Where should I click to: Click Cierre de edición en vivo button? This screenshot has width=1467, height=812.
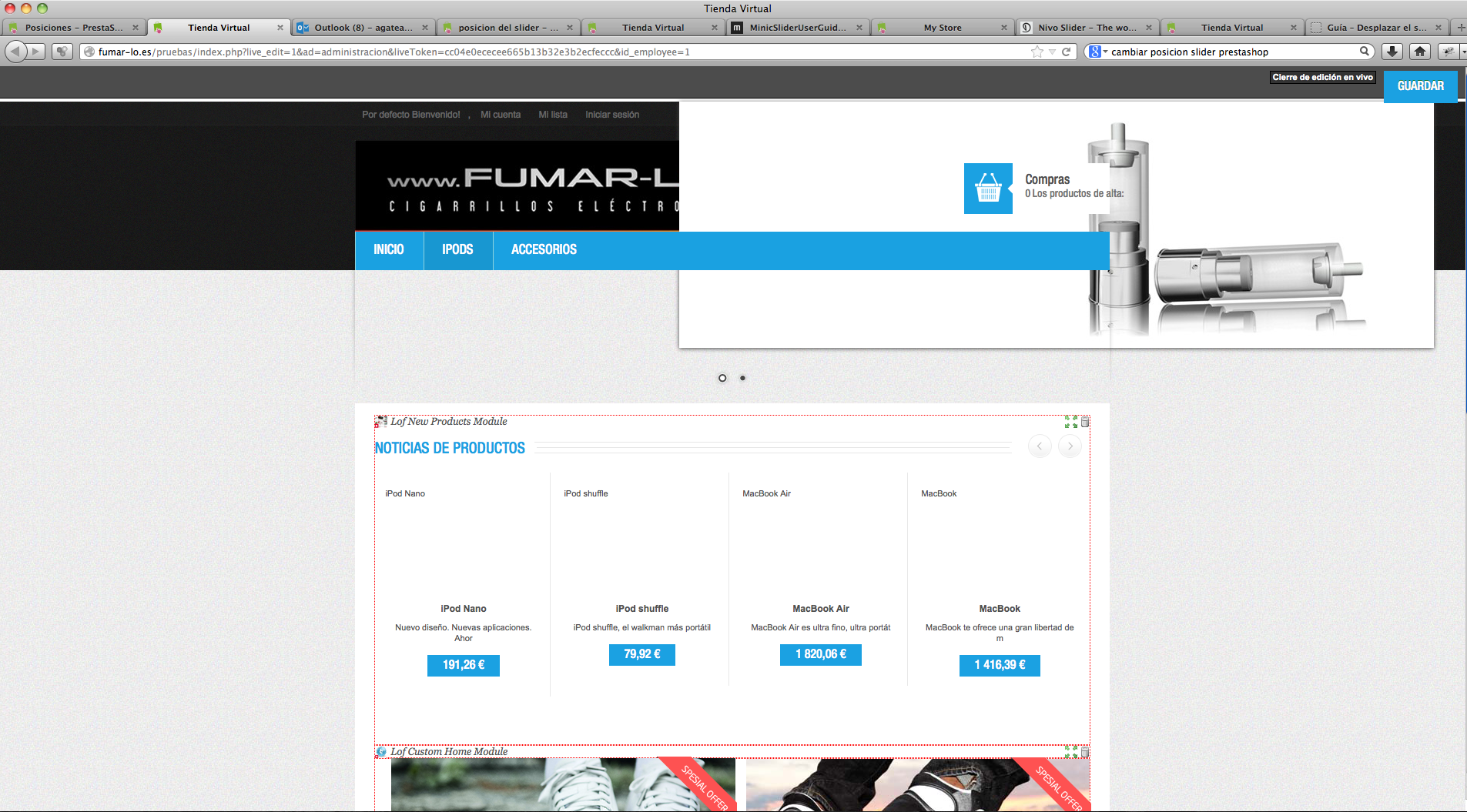tap(1322, 77)
